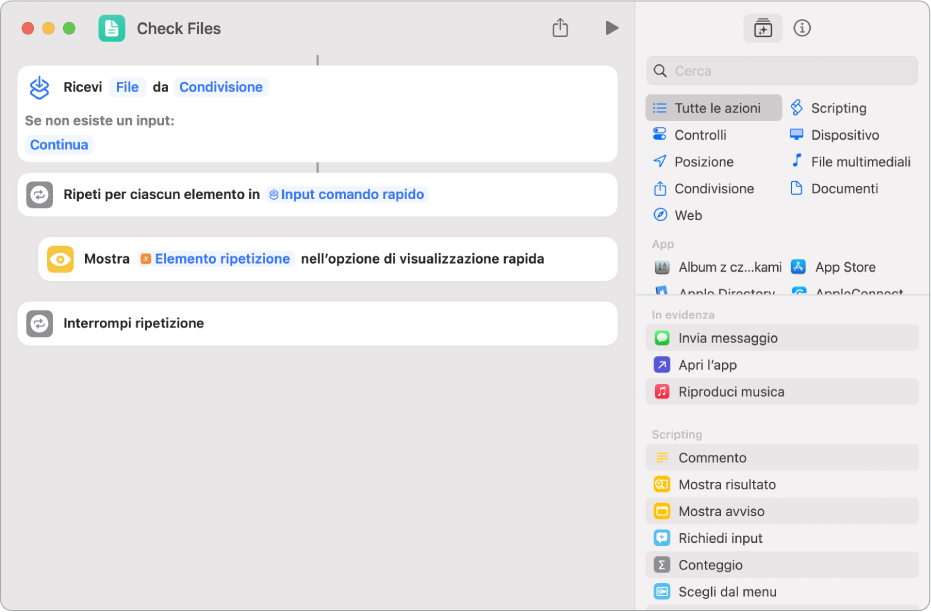The height and width of the screenshot is (612, 931).
Task: Add the Riproduci musica action
Action: coord(782,392)
